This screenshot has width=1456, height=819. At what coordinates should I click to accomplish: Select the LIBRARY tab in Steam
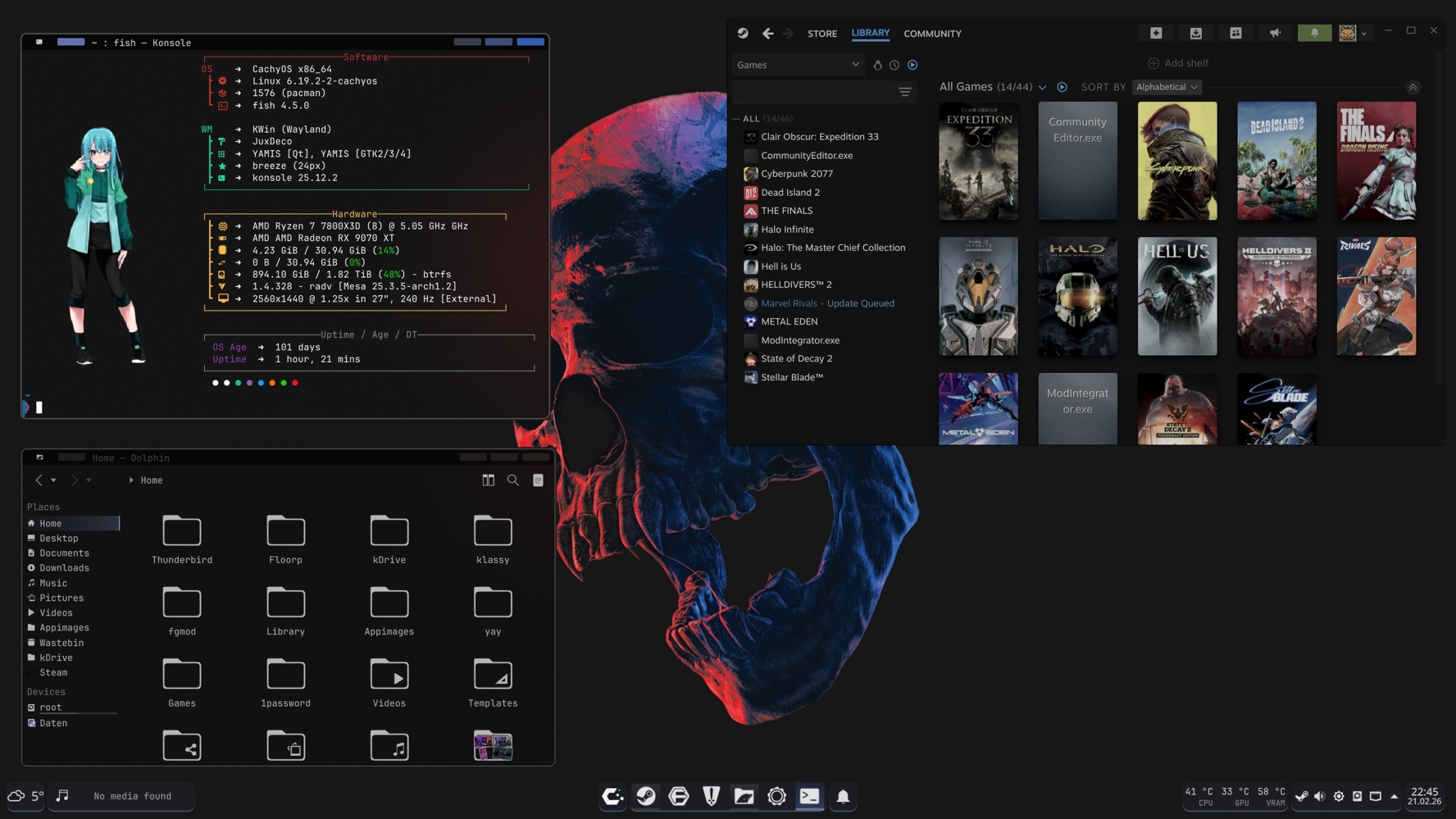coord(870,33)
